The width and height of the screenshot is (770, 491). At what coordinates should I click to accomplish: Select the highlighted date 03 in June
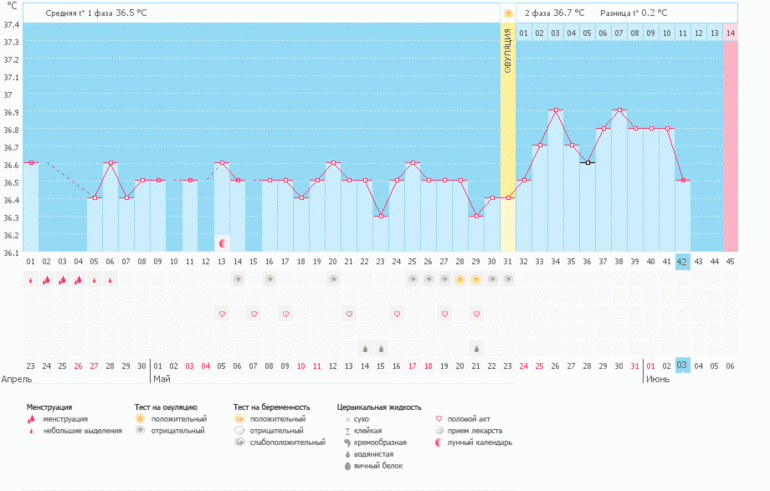point(682,366)
